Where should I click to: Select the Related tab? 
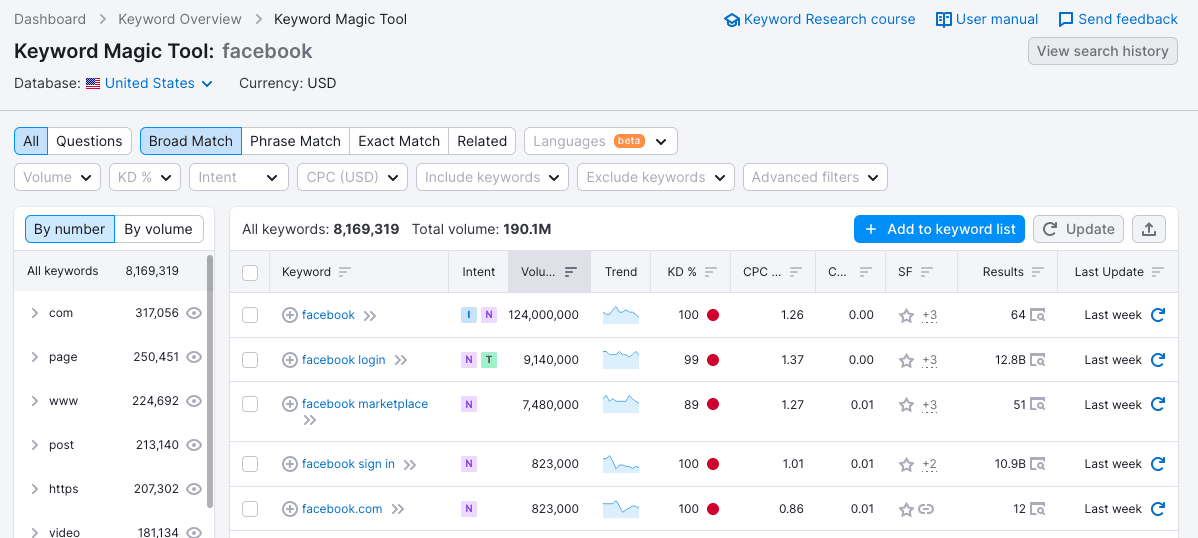pyautogui.click(x=482, y=141)
